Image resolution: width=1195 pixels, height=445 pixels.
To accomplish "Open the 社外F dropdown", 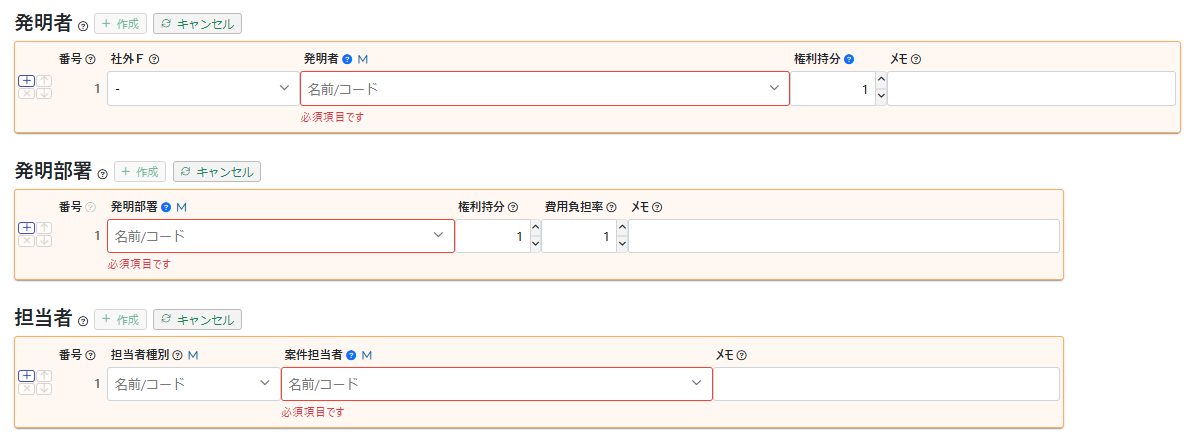I will point(203,88).
